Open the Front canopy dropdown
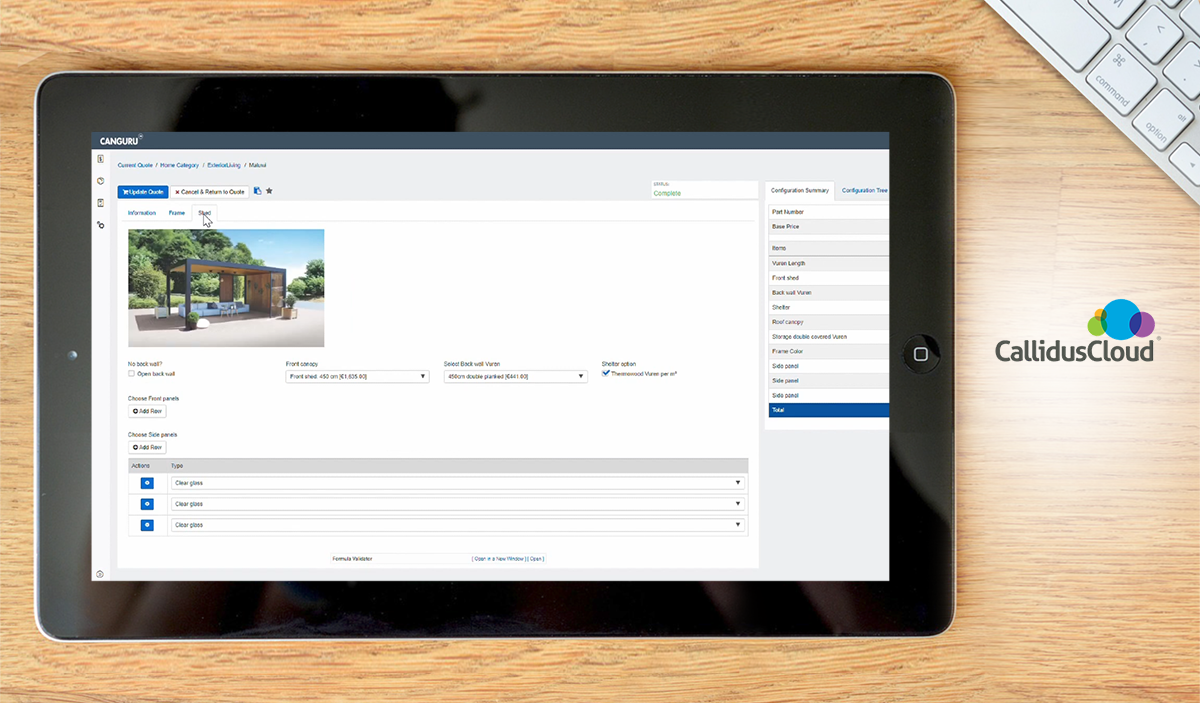The image size is (1200, 703). pos(357,377)
